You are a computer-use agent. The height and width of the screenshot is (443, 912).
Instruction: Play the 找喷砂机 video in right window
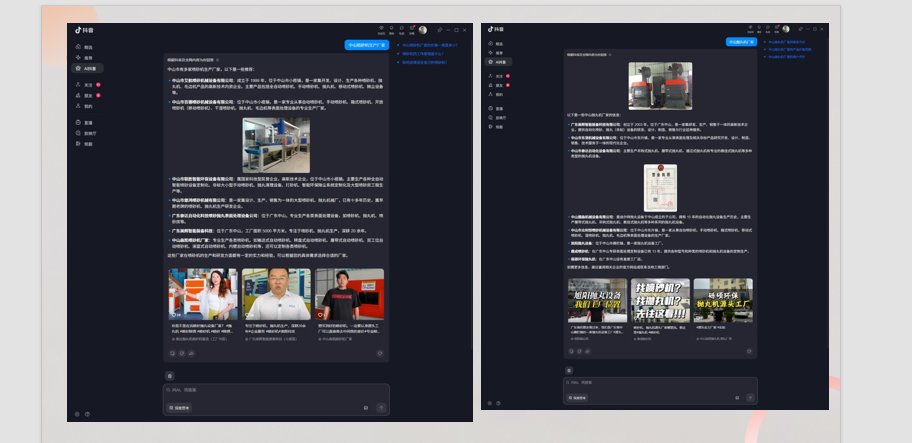(x=660, y=300)
